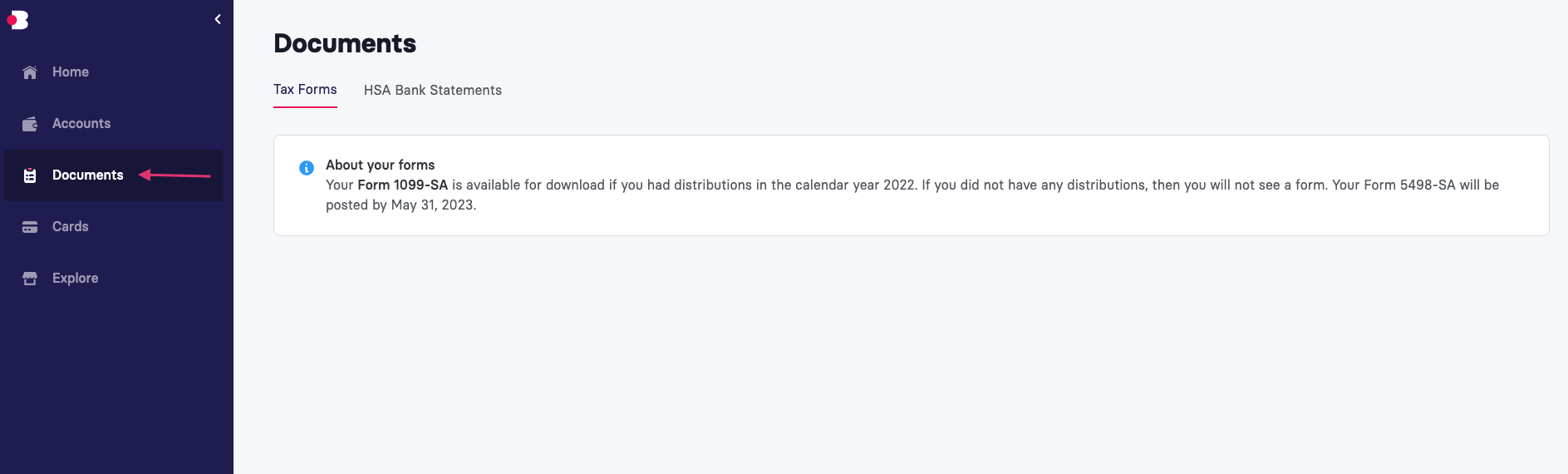Open the HSA Bank Statements tab
Viewport: 1568px width, 474px height.
tap(433, 90)
